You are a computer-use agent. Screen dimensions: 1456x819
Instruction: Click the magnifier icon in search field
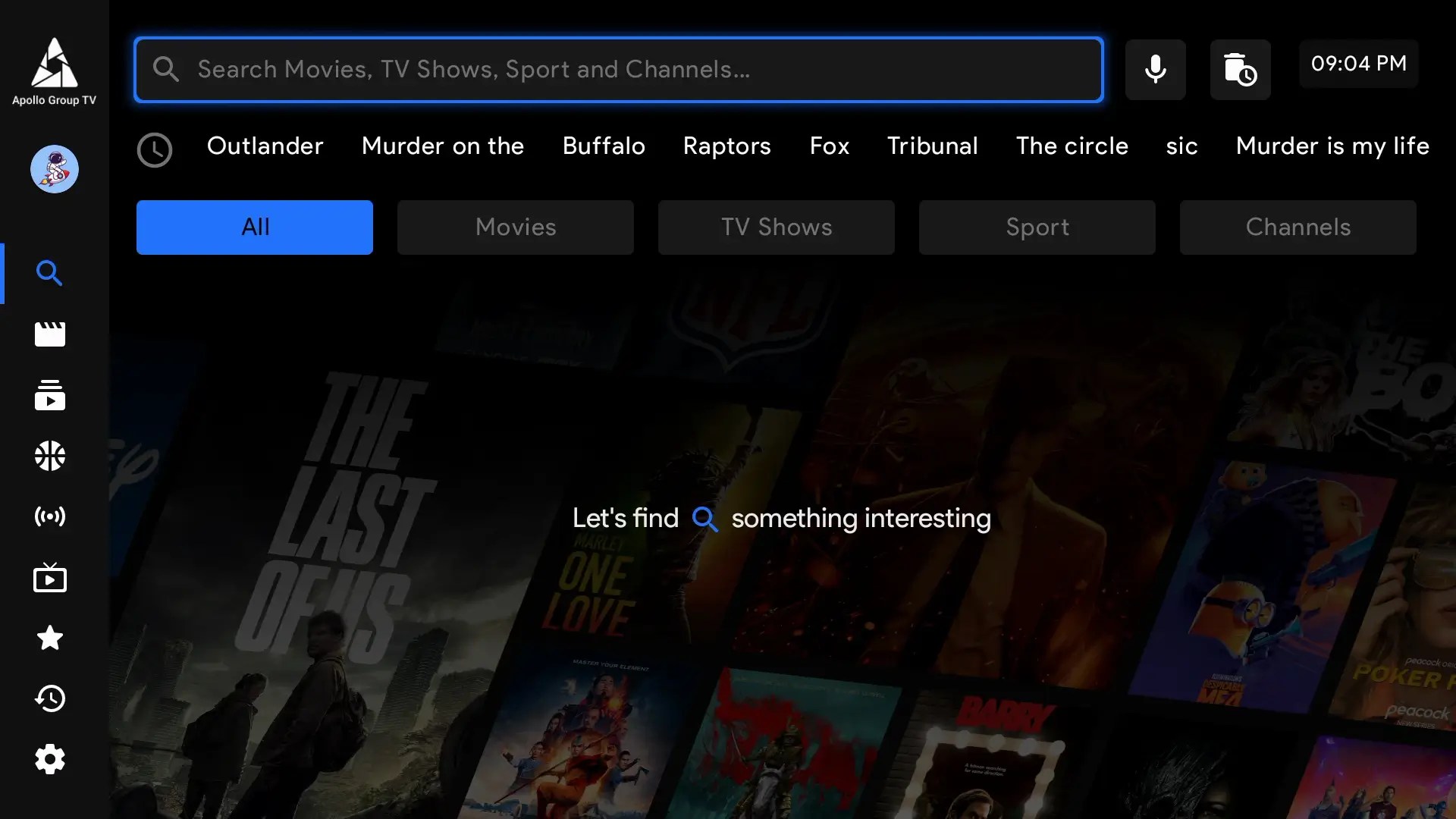click(x=166, y=70)
